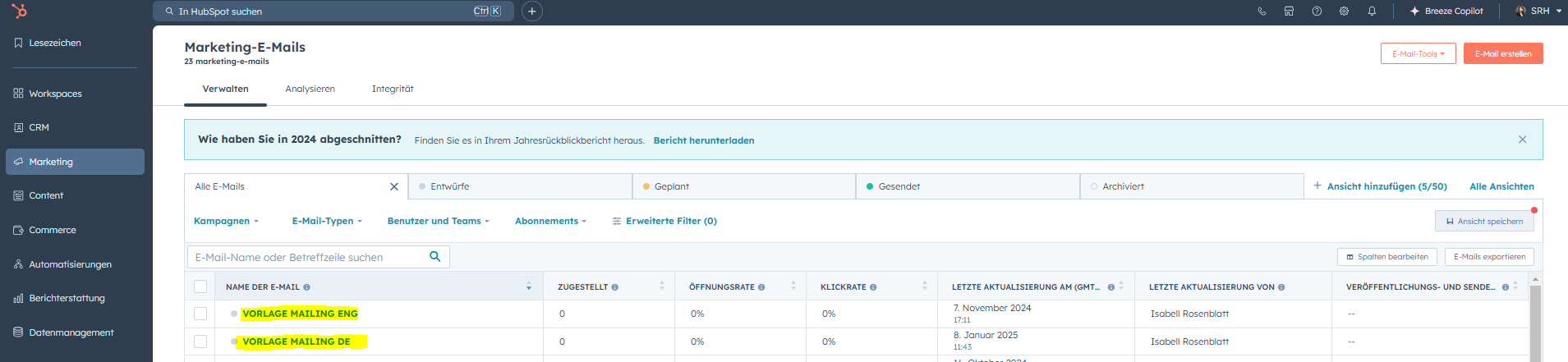Dismiss the 2024 report banner
The image size is (1568, 362).
(x=1522, y=140)
